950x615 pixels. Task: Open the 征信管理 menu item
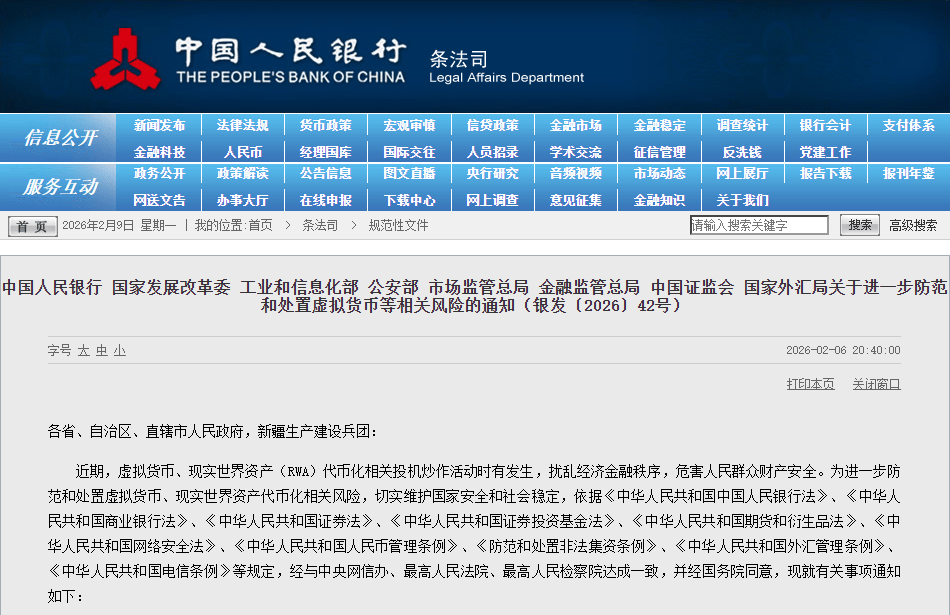(x=659, y=152)
